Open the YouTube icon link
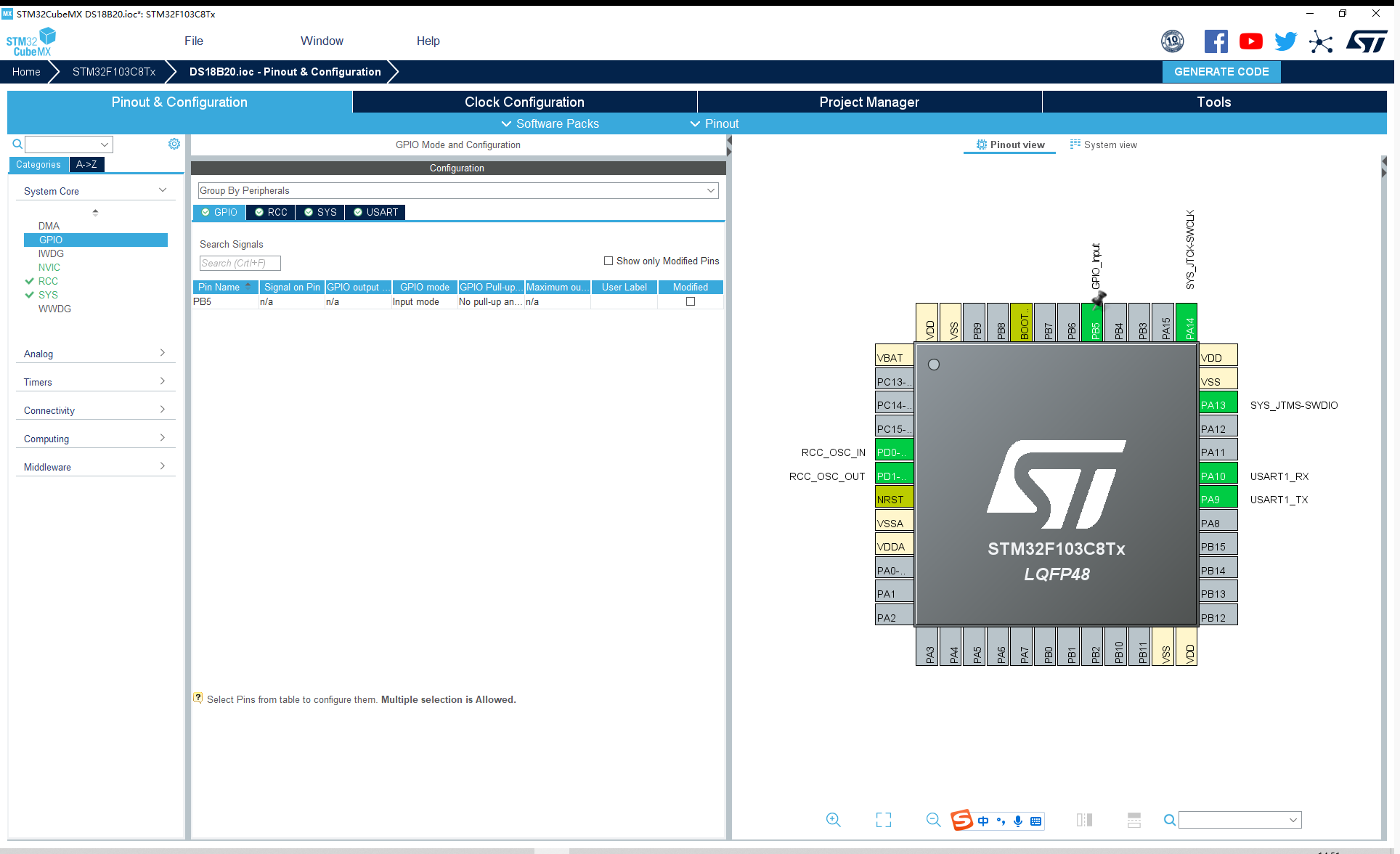Image resolution: width=1400 pixels, height=854 pixels. (1250, 41)
